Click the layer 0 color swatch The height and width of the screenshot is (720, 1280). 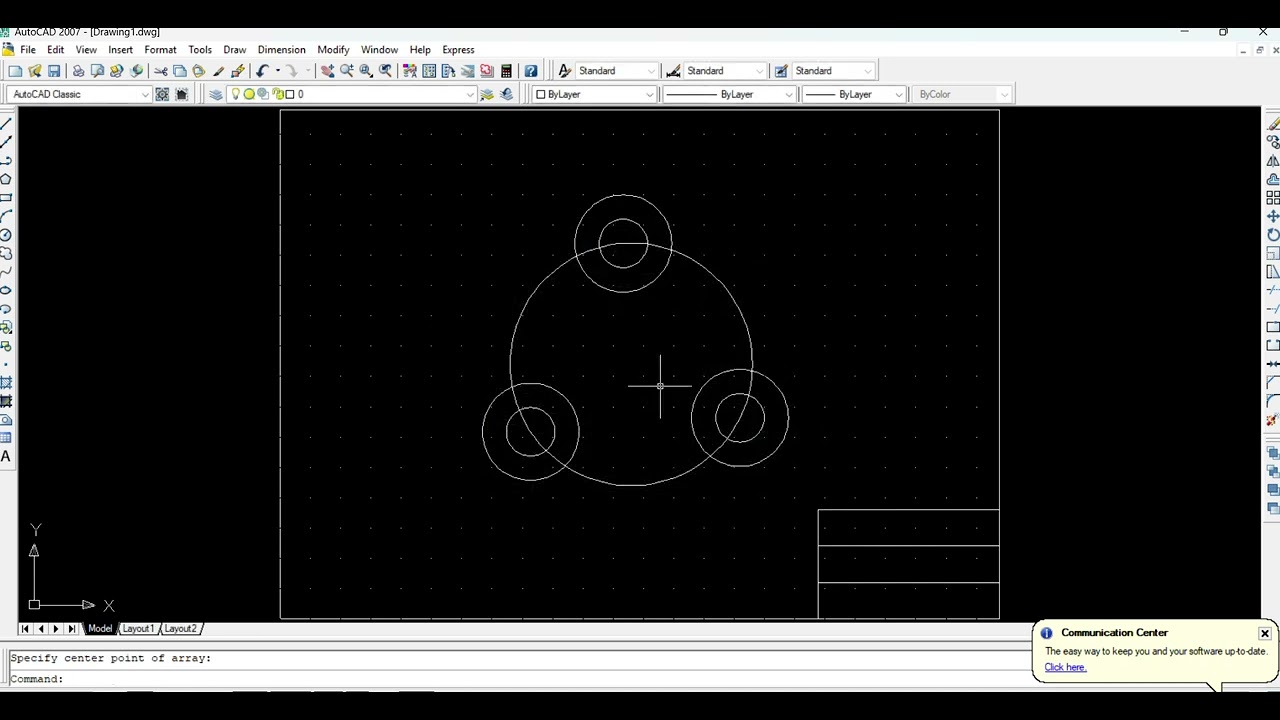tap(290, 94)
